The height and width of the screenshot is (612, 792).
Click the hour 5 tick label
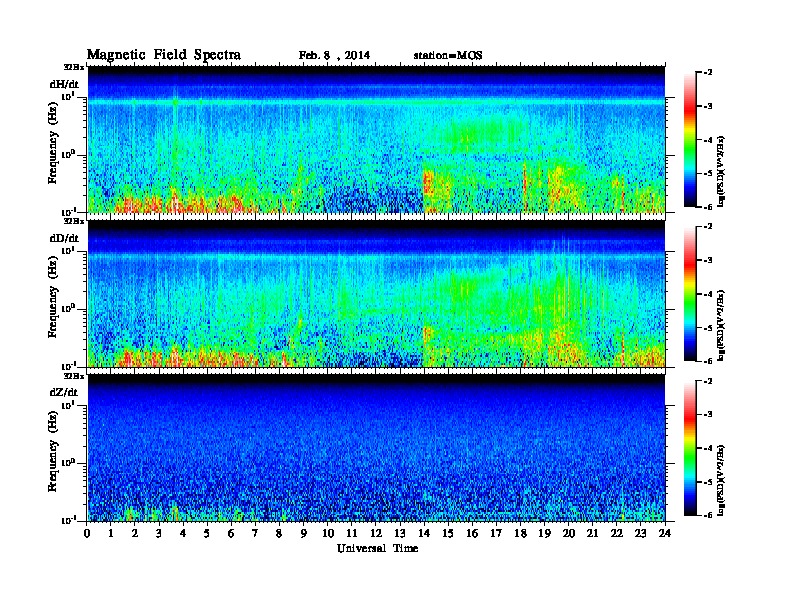[x=207, y=533]
